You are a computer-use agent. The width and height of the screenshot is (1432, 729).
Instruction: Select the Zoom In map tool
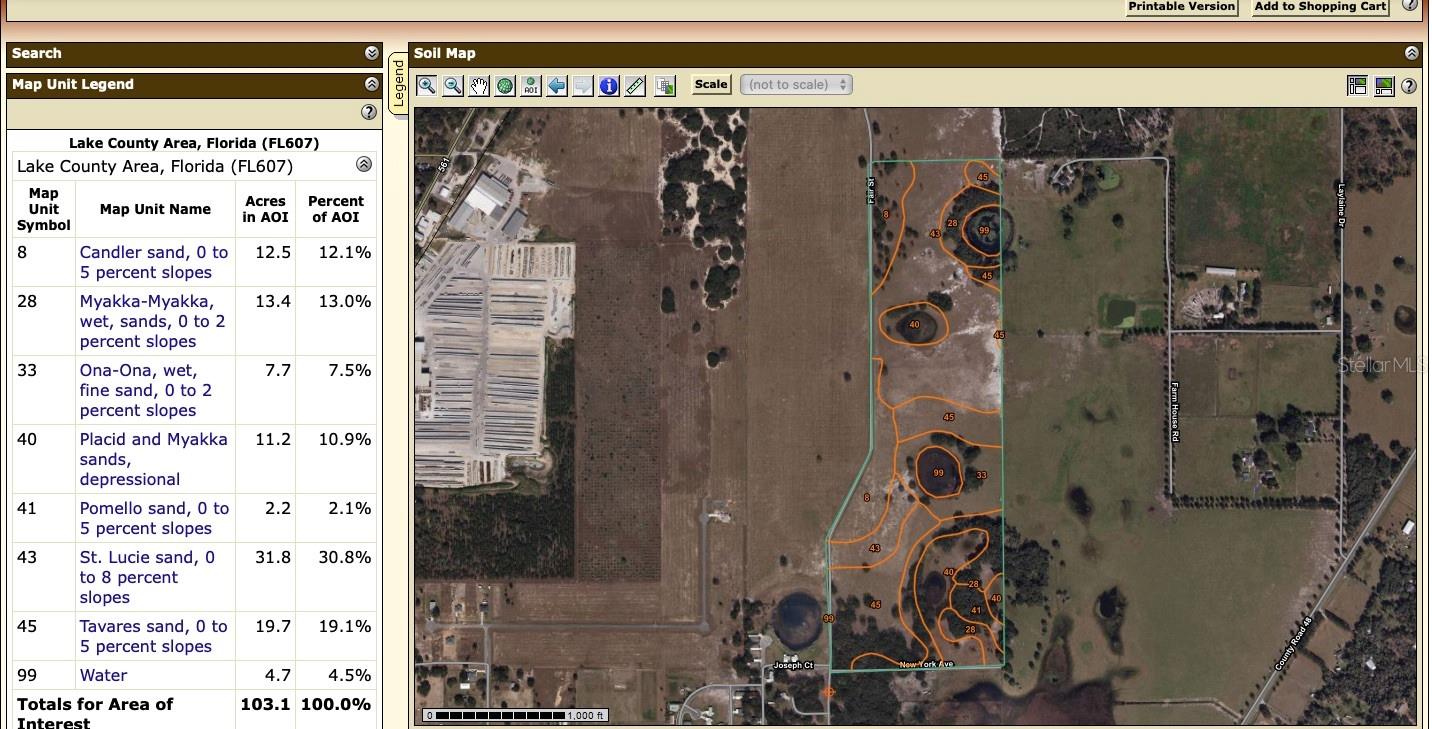[x=427, y=86]
